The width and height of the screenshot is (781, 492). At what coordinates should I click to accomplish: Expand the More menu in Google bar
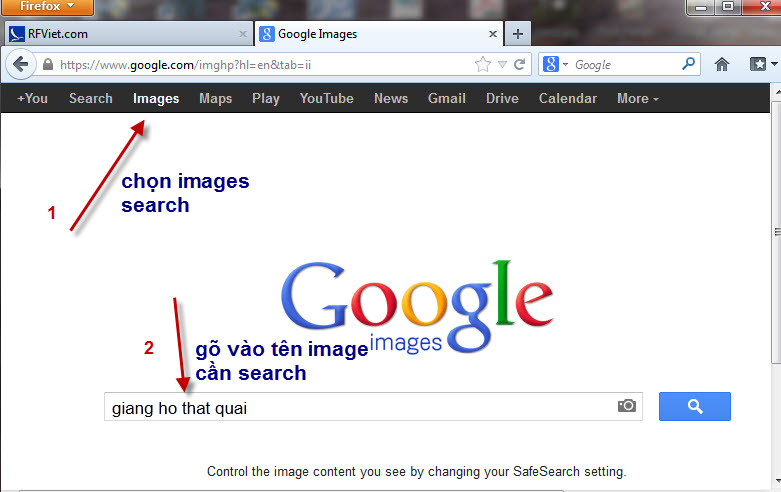(x=637, y=98)
